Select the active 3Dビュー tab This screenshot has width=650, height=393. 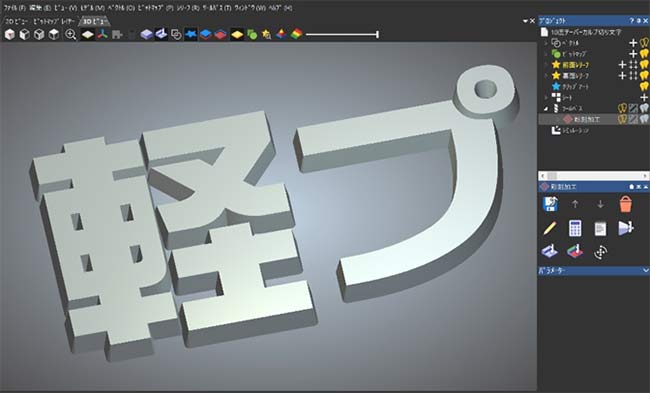click(94, 21)
